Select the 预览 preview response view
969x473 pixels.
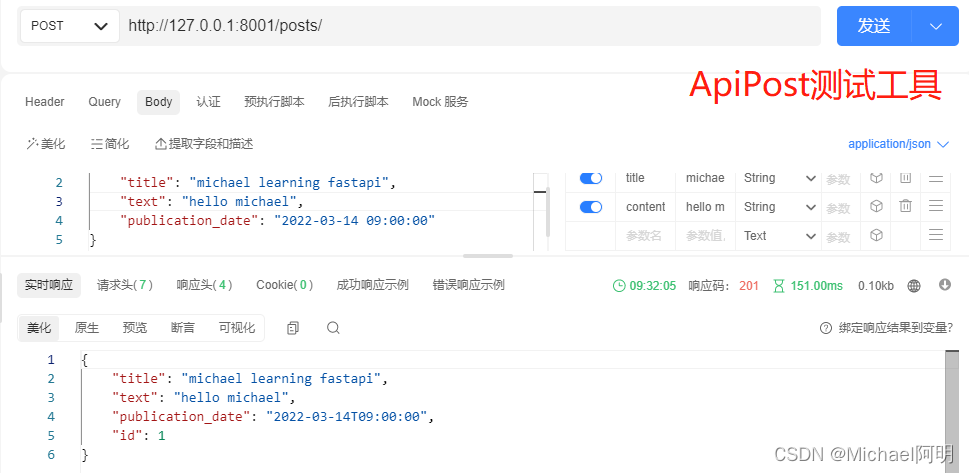pyautogui.click(x=135, y=328)
